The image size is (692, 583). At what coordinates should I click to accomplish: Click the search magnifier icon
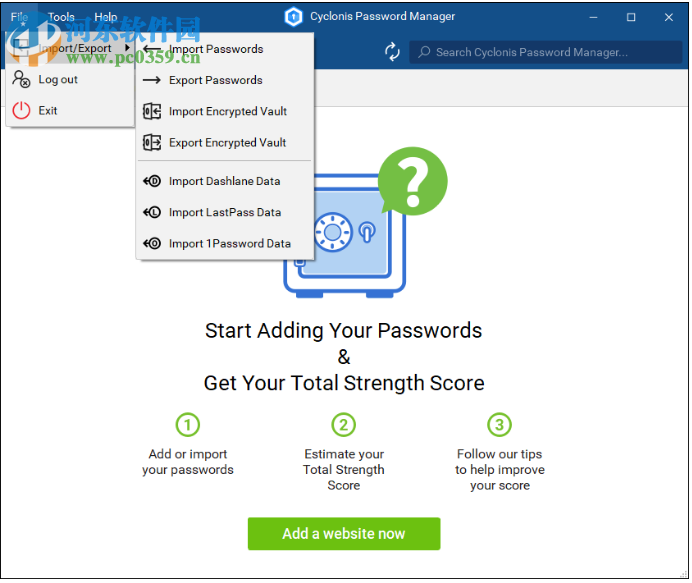tap(424, 52)
